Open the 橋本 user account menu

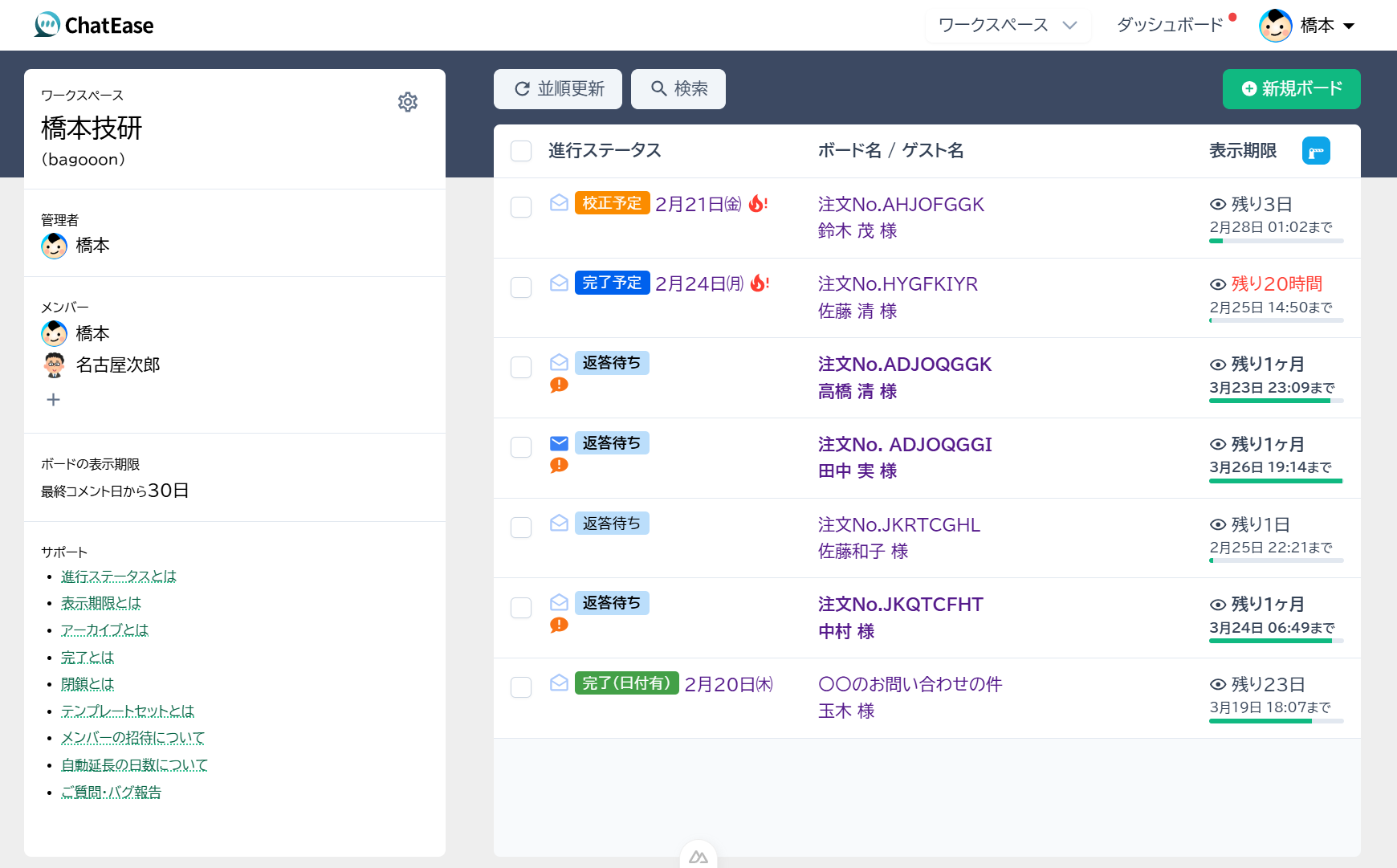coord(1307,26)
